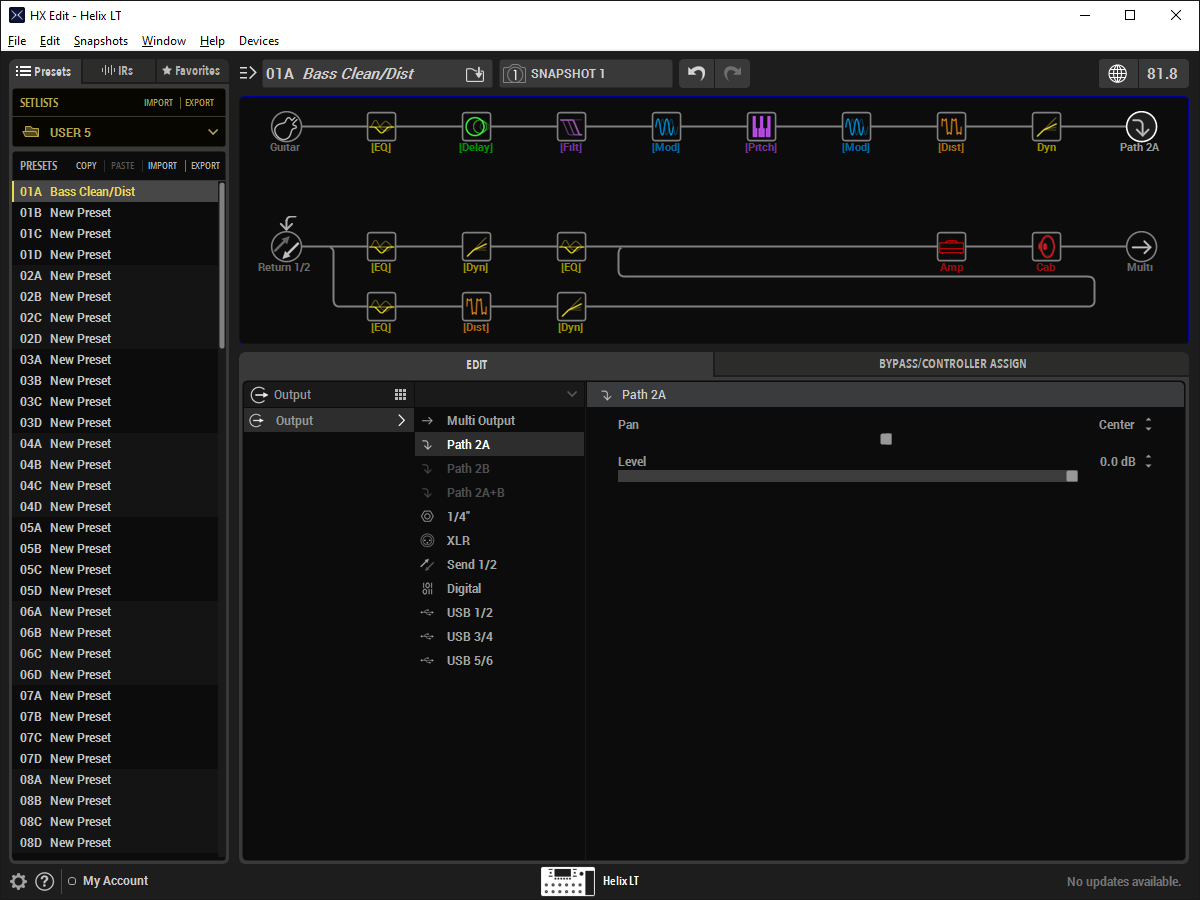The height and width of the screenshot is (900, 1200).
Task: Open My Account link
Action: [x=115, y=881]
